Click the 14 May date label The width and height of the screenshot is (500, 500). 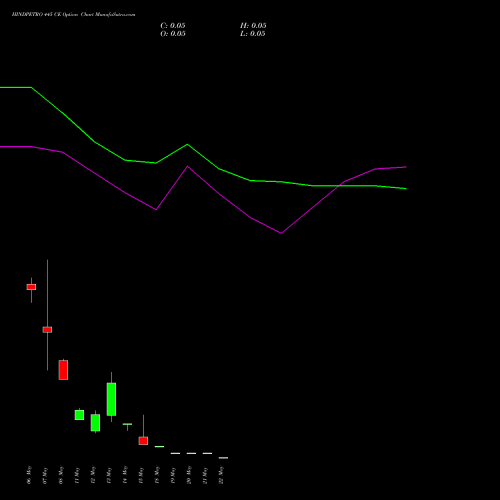125,475
